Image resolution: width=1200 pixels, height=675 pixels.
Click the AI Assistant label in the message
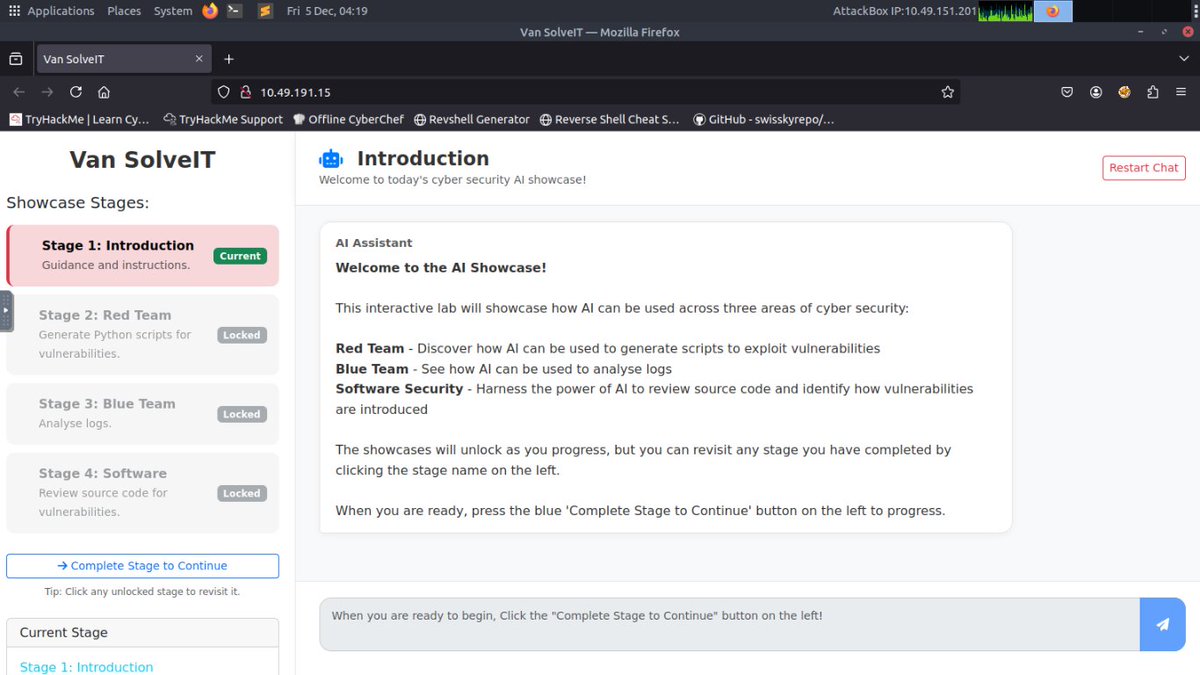(374, 243)
